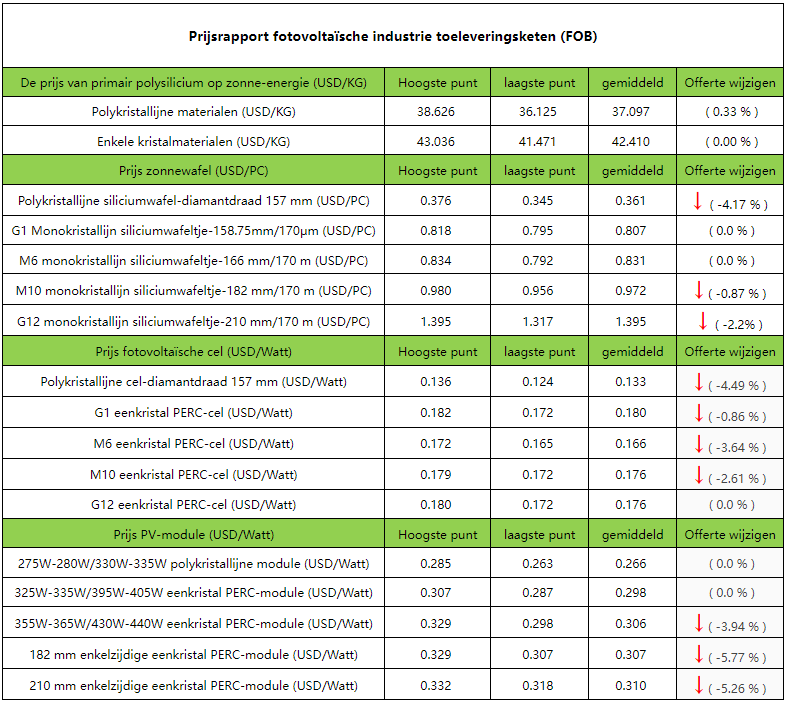Click 'gemiddeld' header in fotovoltaïsche cel section
This screenshot has width=789, height=703.
pyautogui.click(x=633, y=351)
